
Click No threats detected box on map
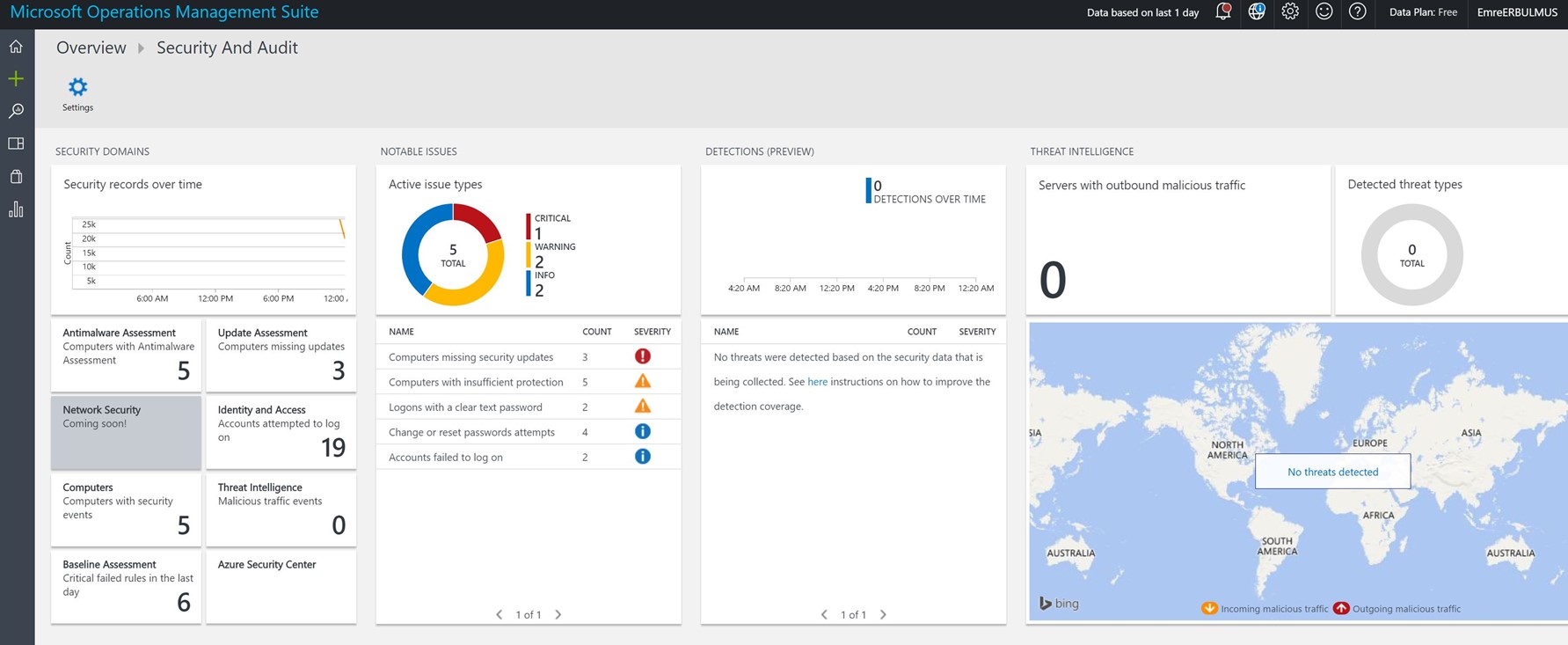(1332, 472)
